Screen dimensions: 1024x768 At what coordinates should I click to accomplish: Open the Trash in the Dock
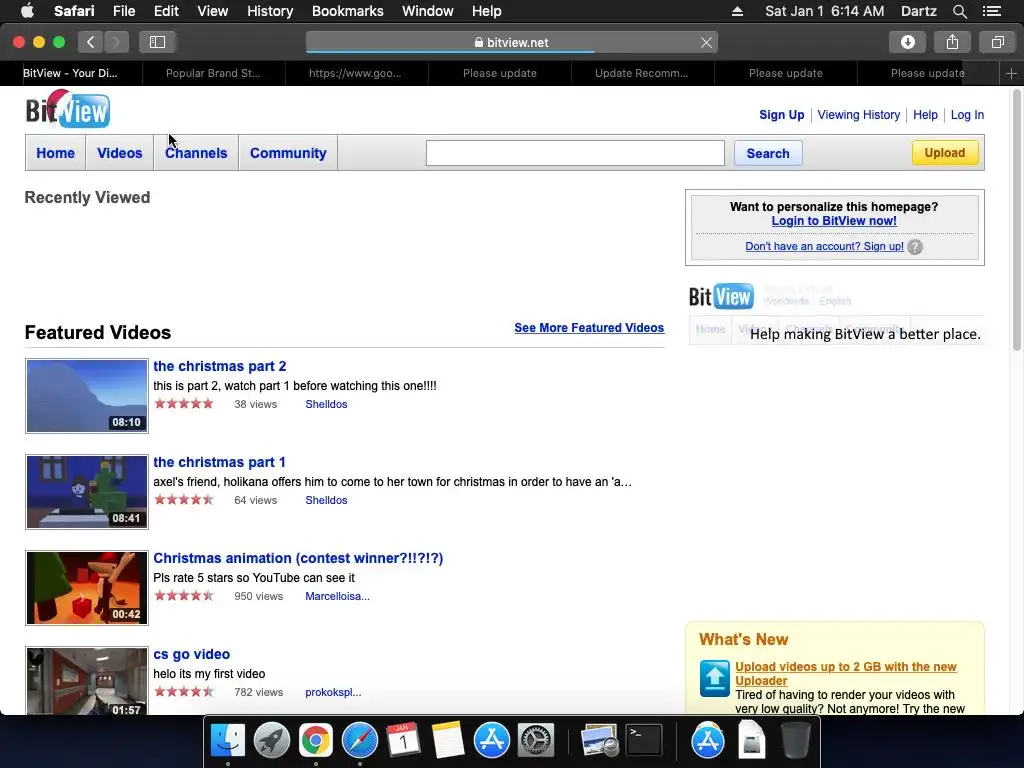(x=795, y=741)
